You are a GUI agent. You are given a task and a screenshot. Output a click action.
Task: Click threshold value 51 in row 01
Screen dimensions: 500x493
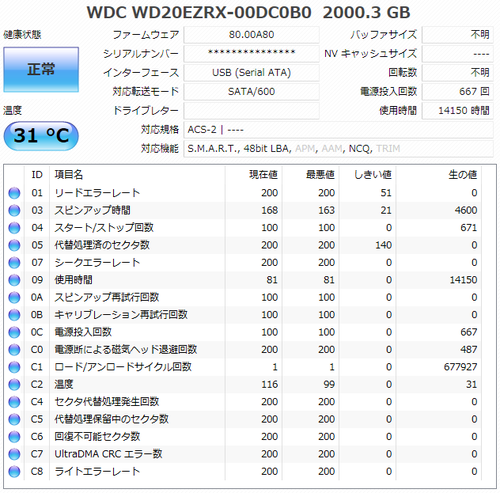point(386,193)
